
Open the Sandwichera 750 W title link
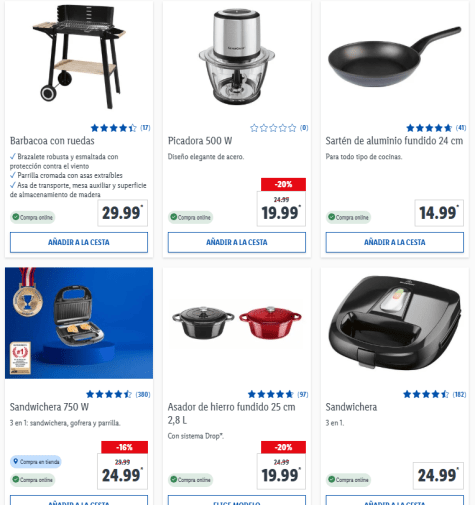[49, 407]
